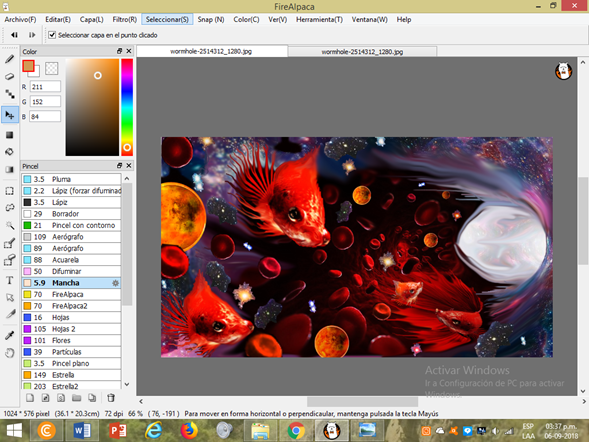This screenshot has height=442, width=589.
Task: Open Firefox from the taskbar
Action: pyautogui.click(x=189, y=430)
